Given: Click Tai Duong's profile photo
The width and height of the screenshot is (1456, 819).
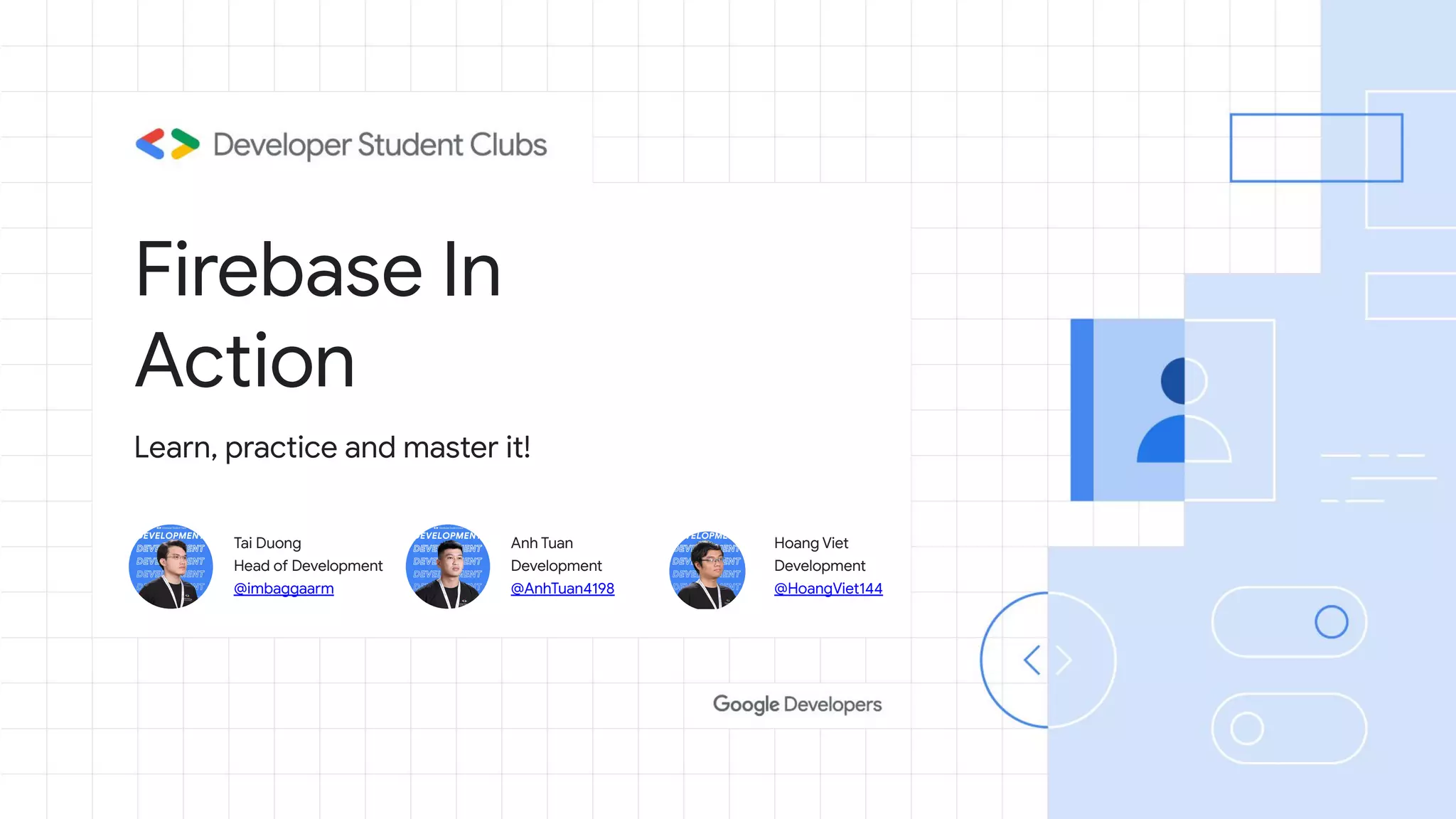Looking at the screenshot, I should [x=171, y=567].
